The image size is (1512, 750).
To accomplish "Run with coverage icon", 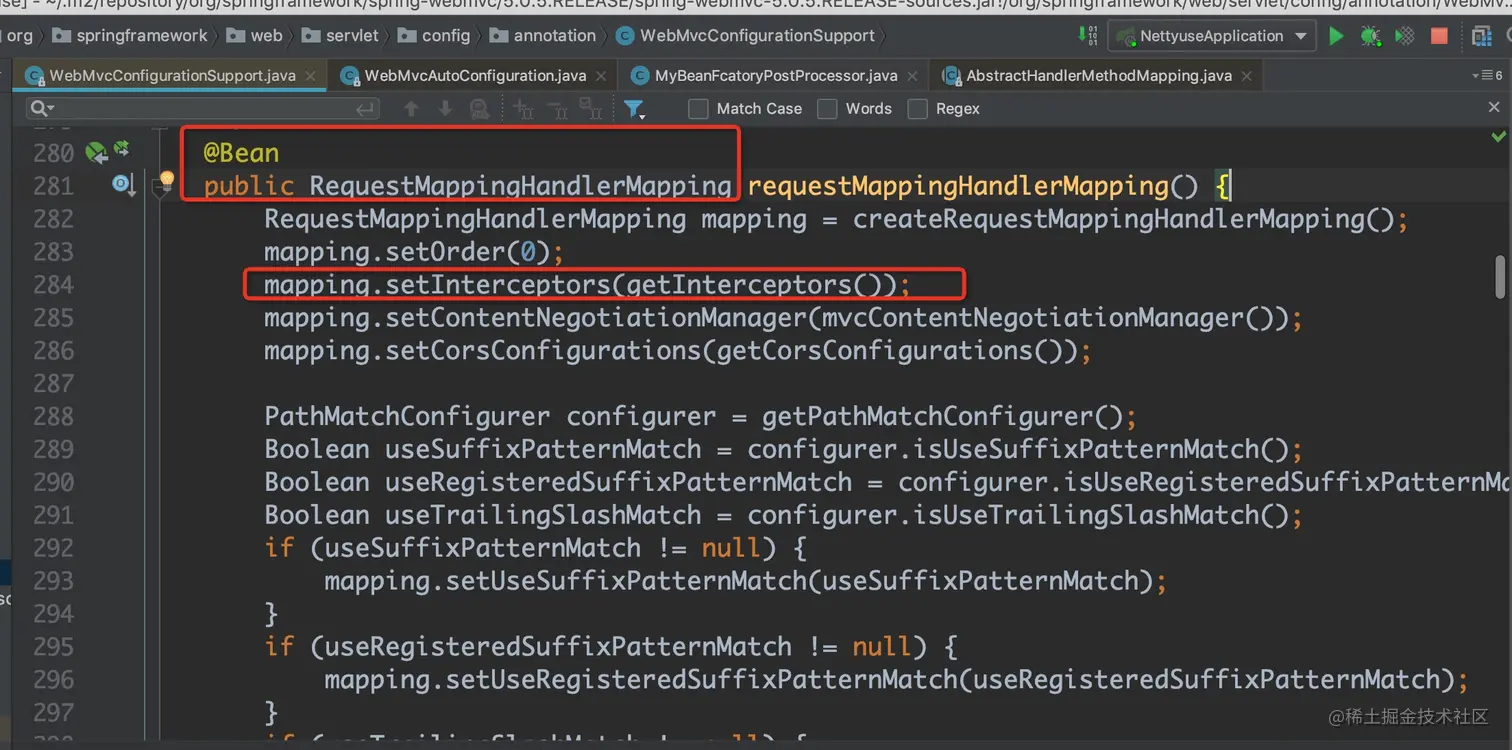I will coord(1404,36).
